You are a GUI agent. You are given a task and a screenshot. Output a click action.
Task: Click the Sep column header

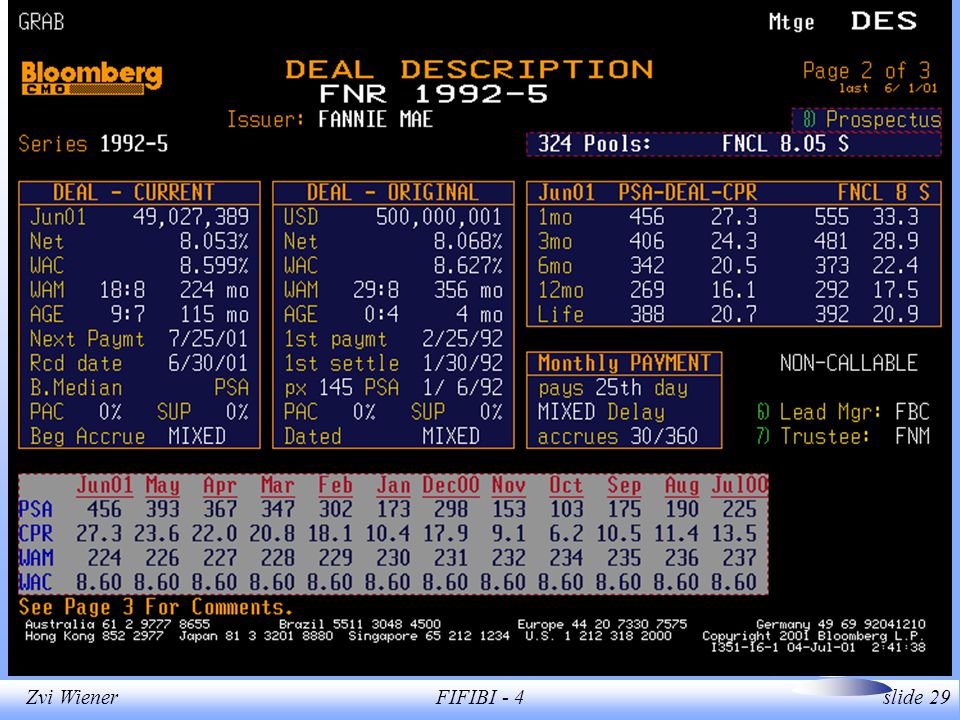[624, 486]
